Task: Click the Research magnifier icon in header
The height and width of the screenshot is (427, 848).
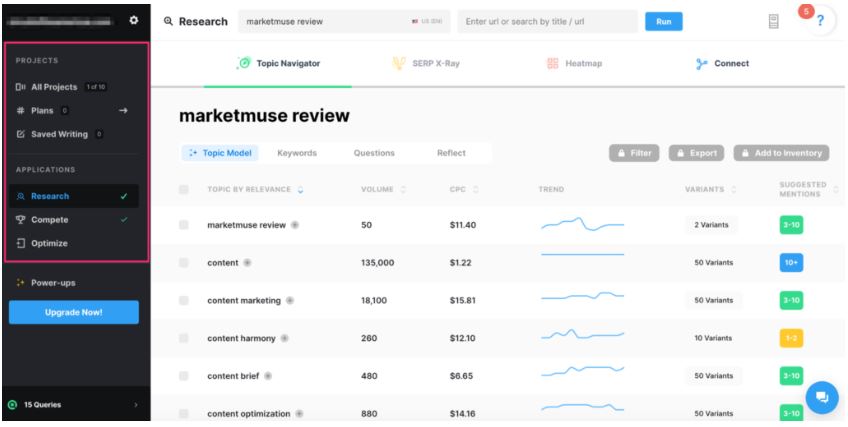Action: pyautogui.click(x=168, y=22)
